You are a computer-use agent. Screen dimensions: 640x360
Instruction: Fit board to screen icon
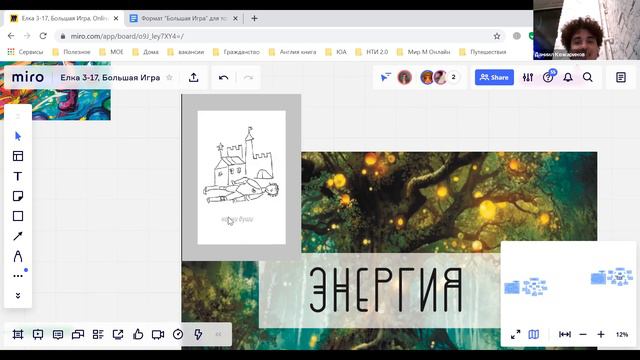tap(565, 334)
